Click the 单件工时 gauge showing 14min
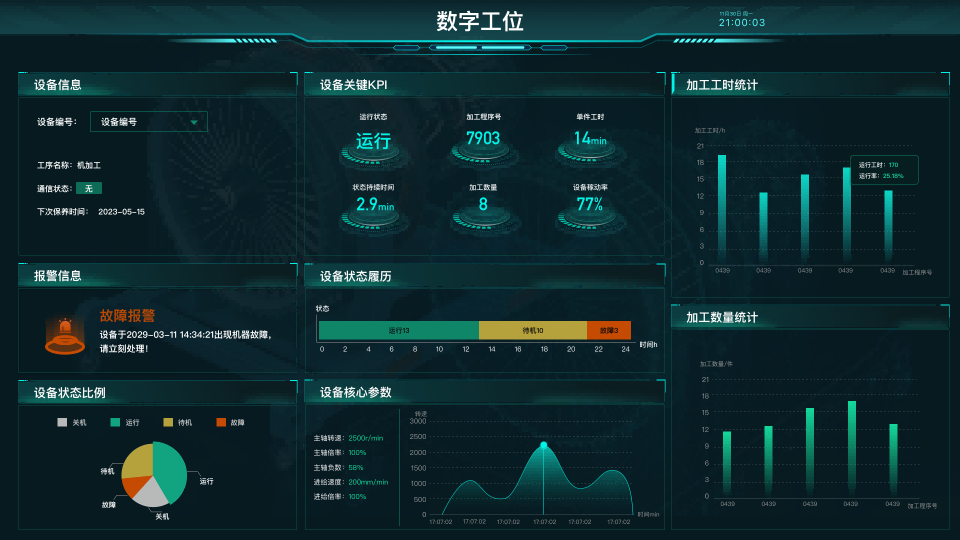The width and height of the screenshot is (960, 540). [x=590, y=140]
